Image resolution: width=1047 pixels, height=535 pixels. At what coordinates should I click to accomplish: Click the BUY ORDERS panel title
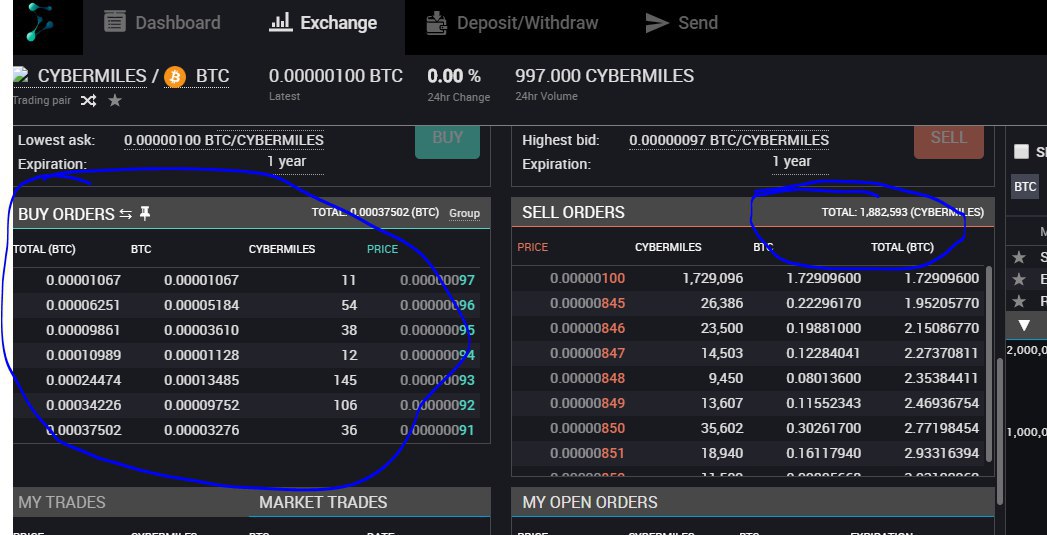66,214
